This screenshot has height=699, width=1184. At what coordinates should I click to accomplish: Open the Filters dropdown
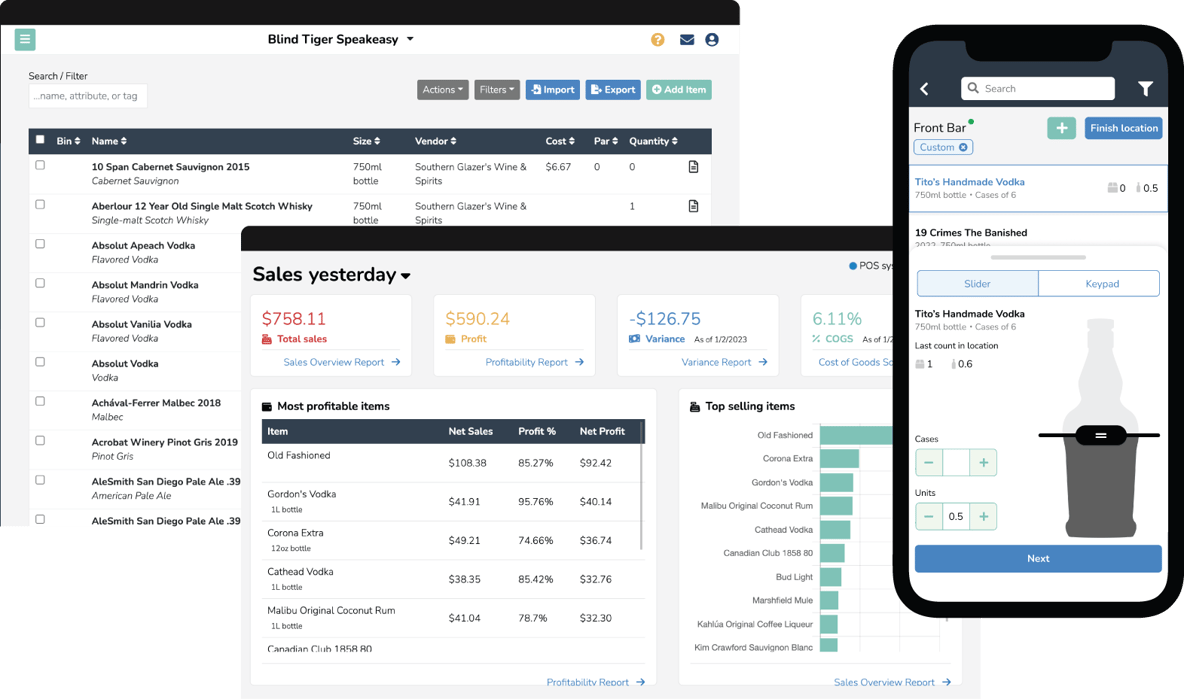pyautogui.click(x=497, y=90)
